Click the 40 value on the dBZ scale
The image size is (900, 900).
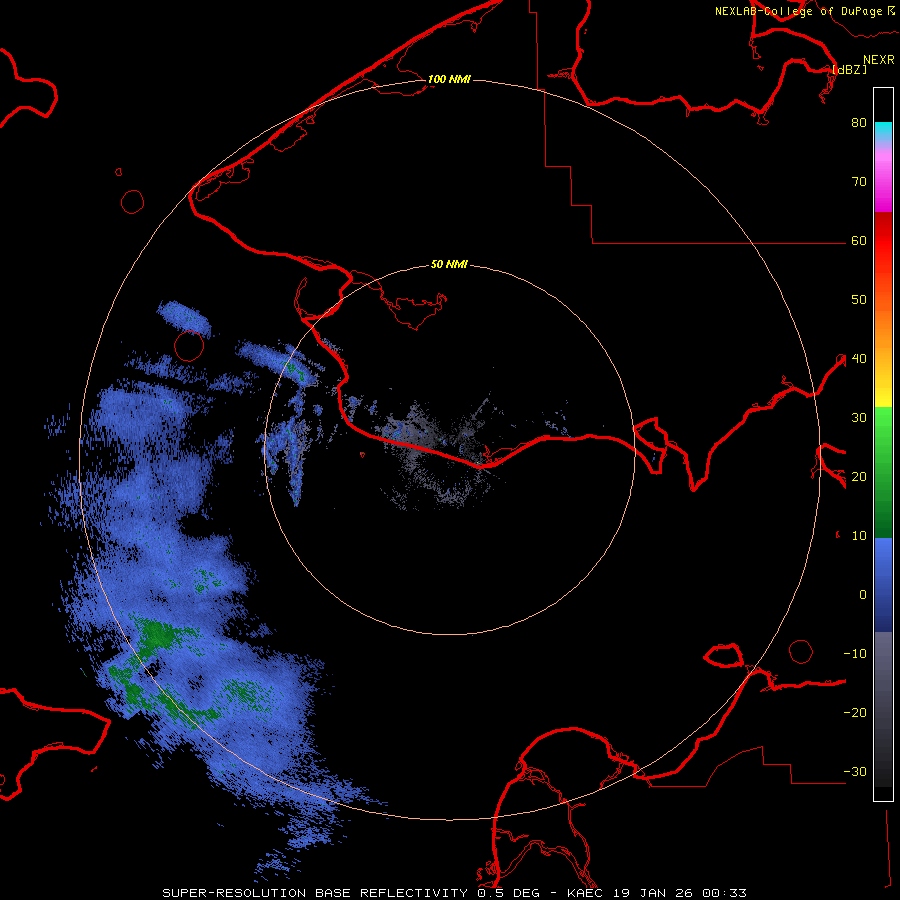click(859, 359)
